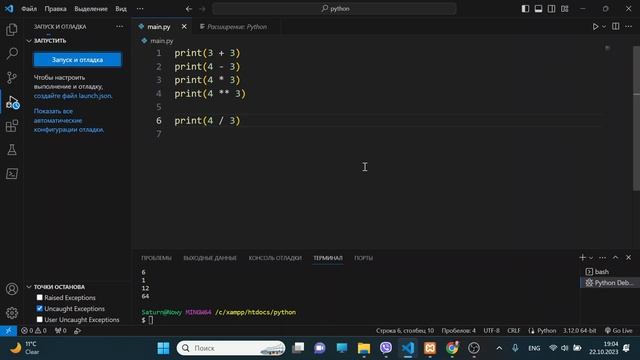
Task: Uncheck Uncaught Exceptions breakpoint
Action: click(x=40, y=309)
